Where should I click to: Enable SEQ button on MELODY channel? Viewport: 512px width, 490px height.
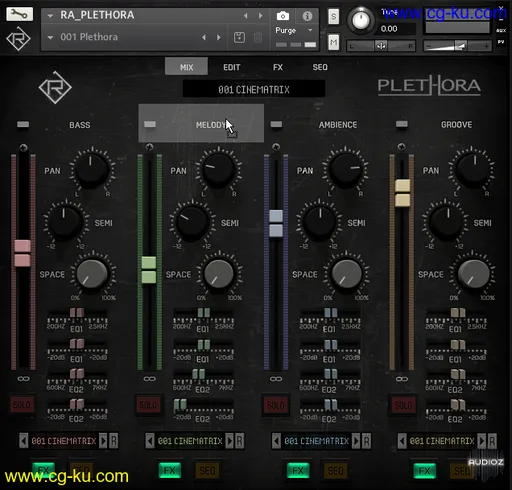(207, 470)
